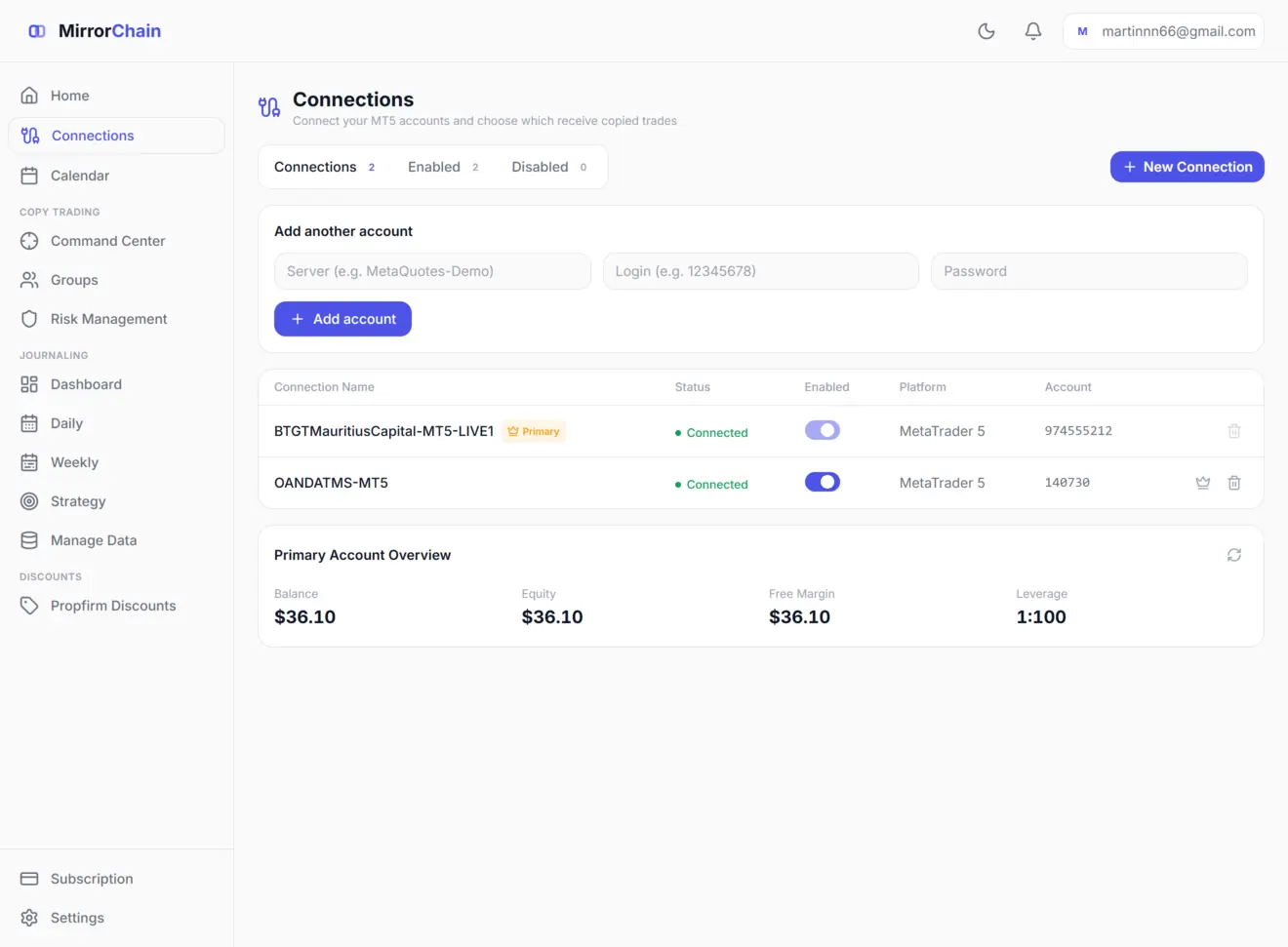Focus the Server input field

coord(432,271)
